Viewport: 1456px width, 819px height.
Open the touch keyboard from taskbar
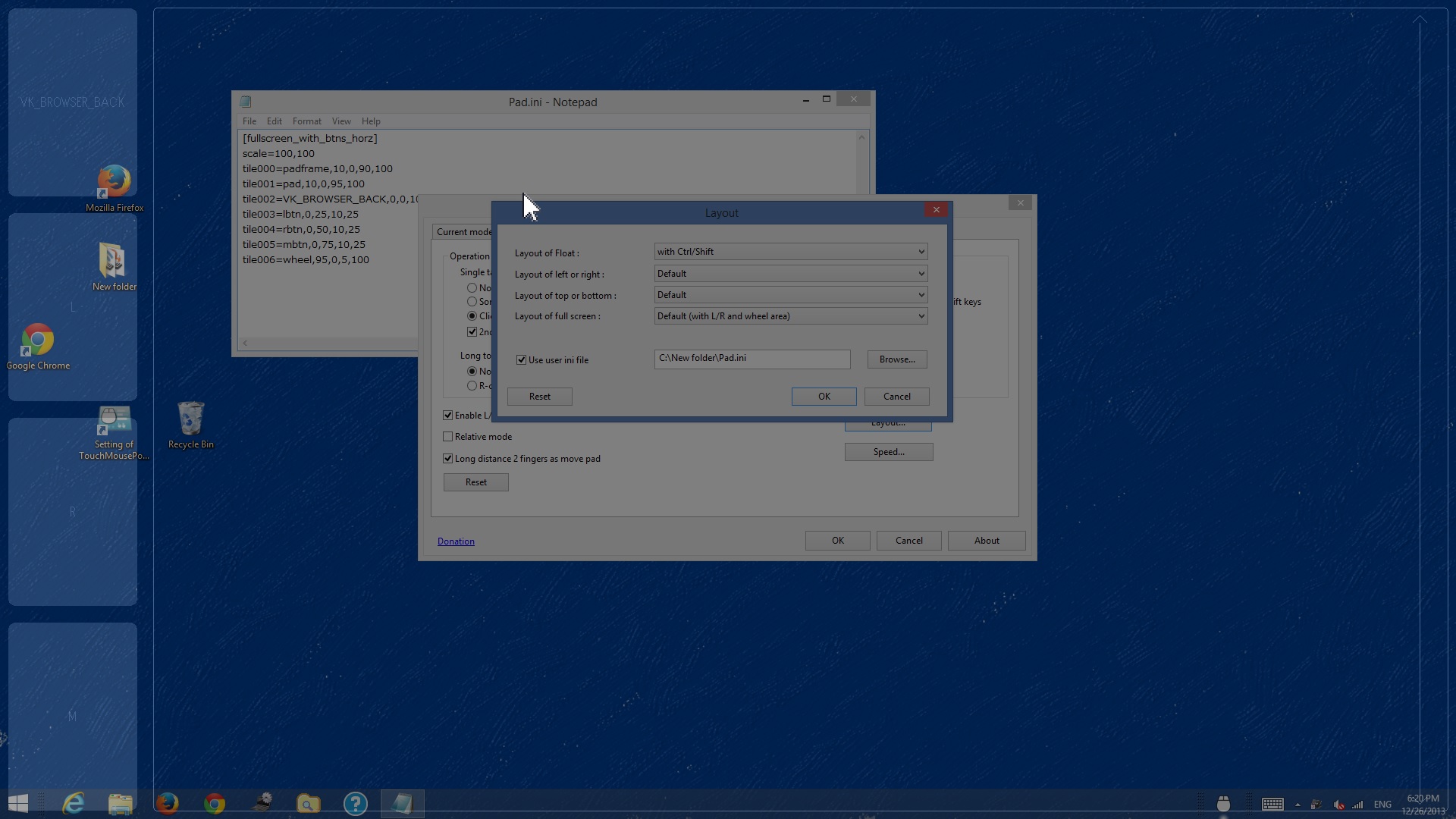tap(1272, 805)
